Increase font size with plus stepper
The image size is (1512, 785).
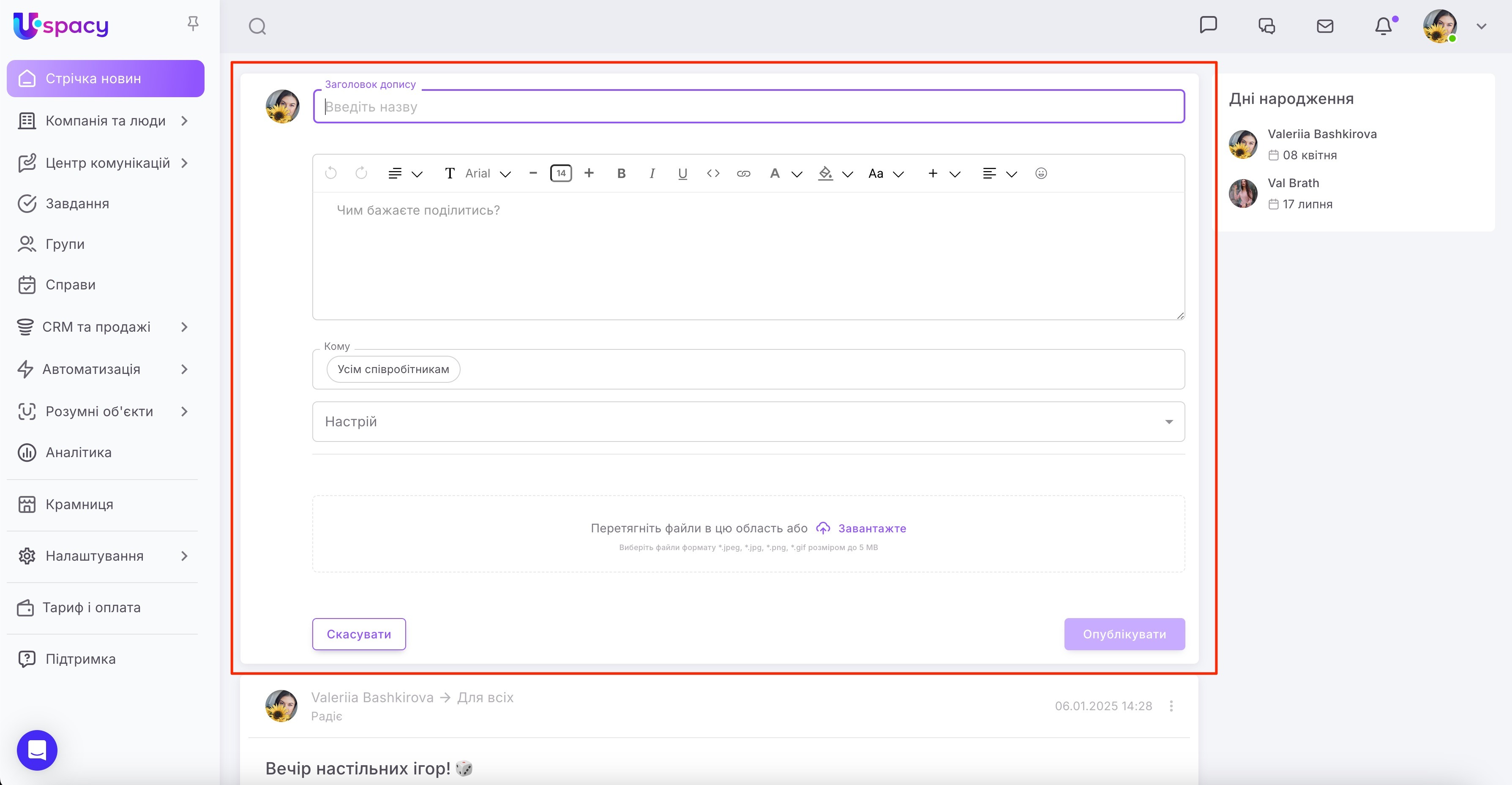[x=589, y=173]
